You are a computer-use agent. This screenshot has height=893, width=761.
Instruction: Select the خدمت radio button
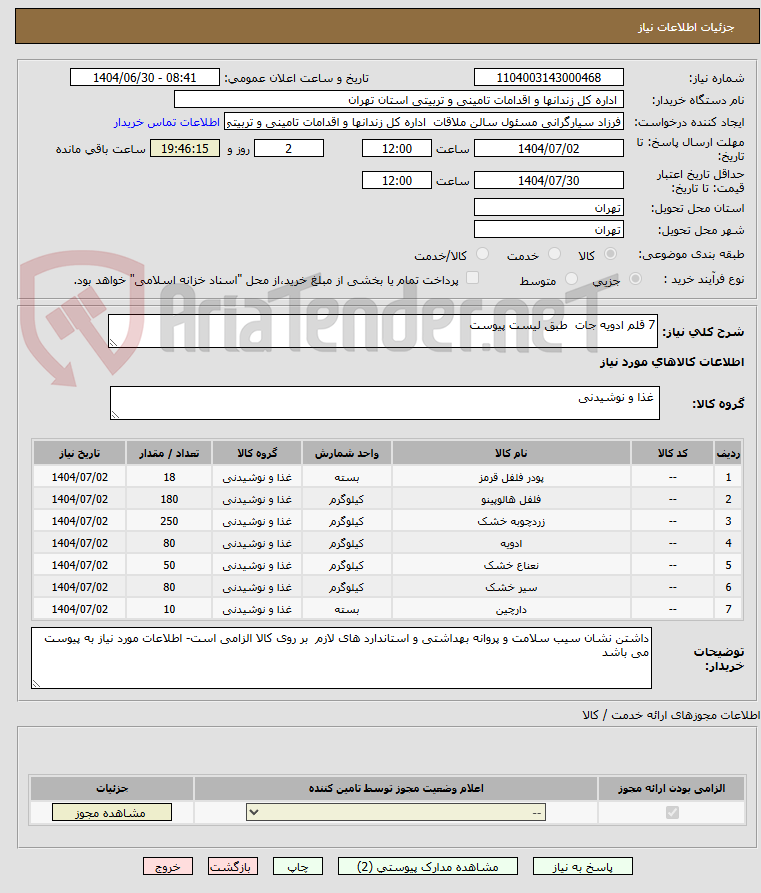tap(554, 254)
